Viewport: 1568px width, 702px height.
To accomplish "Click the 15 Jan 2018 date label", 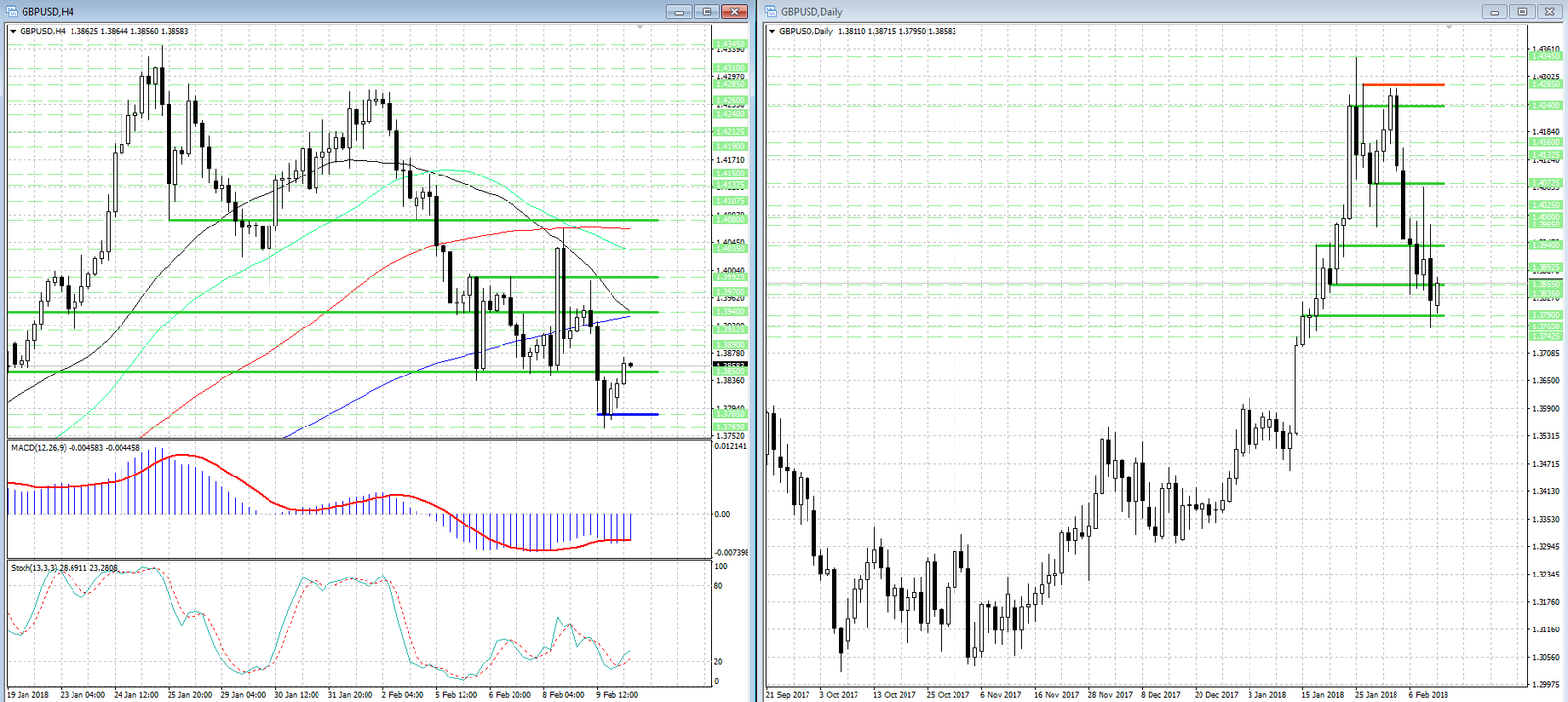I will (x=1323, y=694).
